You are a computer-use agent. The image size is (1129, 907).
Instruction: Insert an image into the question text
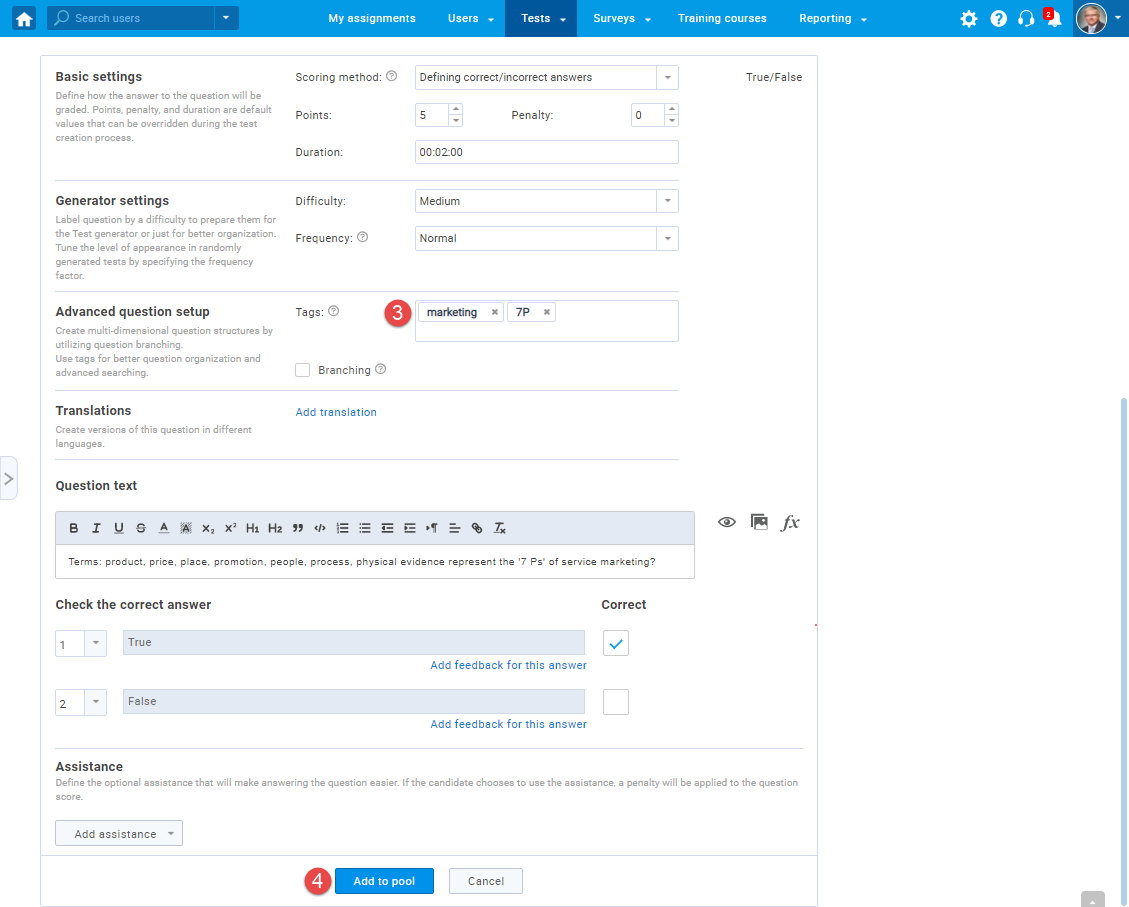759,522
